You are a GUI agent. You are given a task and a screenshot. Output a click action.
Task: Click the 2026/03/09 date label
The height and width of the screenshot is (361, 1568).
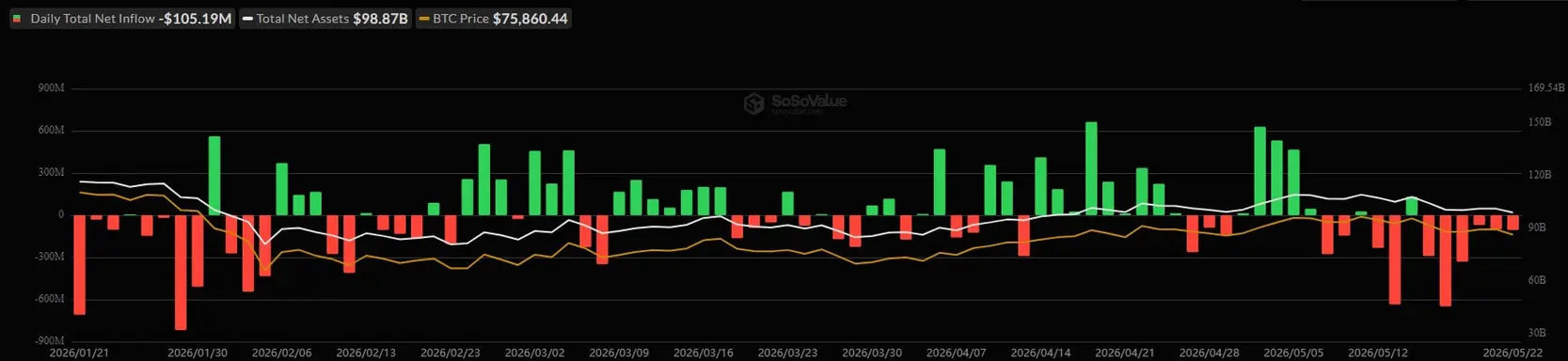619,353
